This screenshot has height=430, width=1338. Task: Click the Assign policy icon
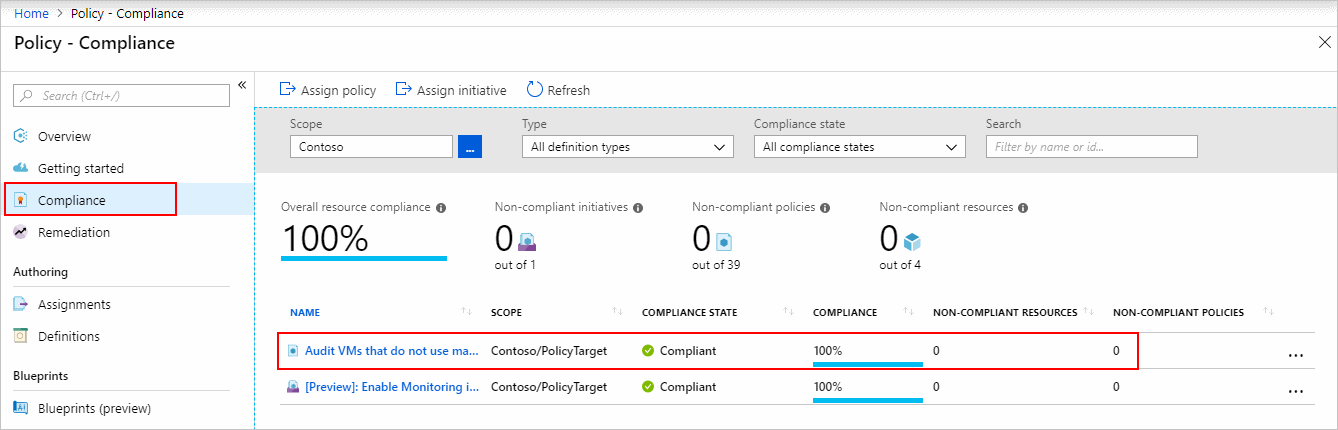coord(287,89)
